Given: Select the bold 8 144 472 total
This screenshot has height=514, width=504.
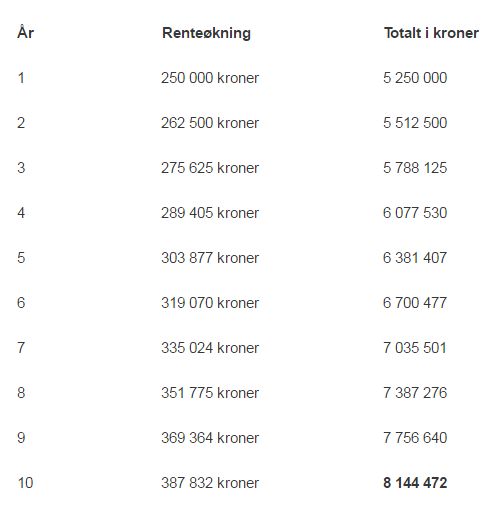Looking at the screenshot, I should click(x=415, y=483).
